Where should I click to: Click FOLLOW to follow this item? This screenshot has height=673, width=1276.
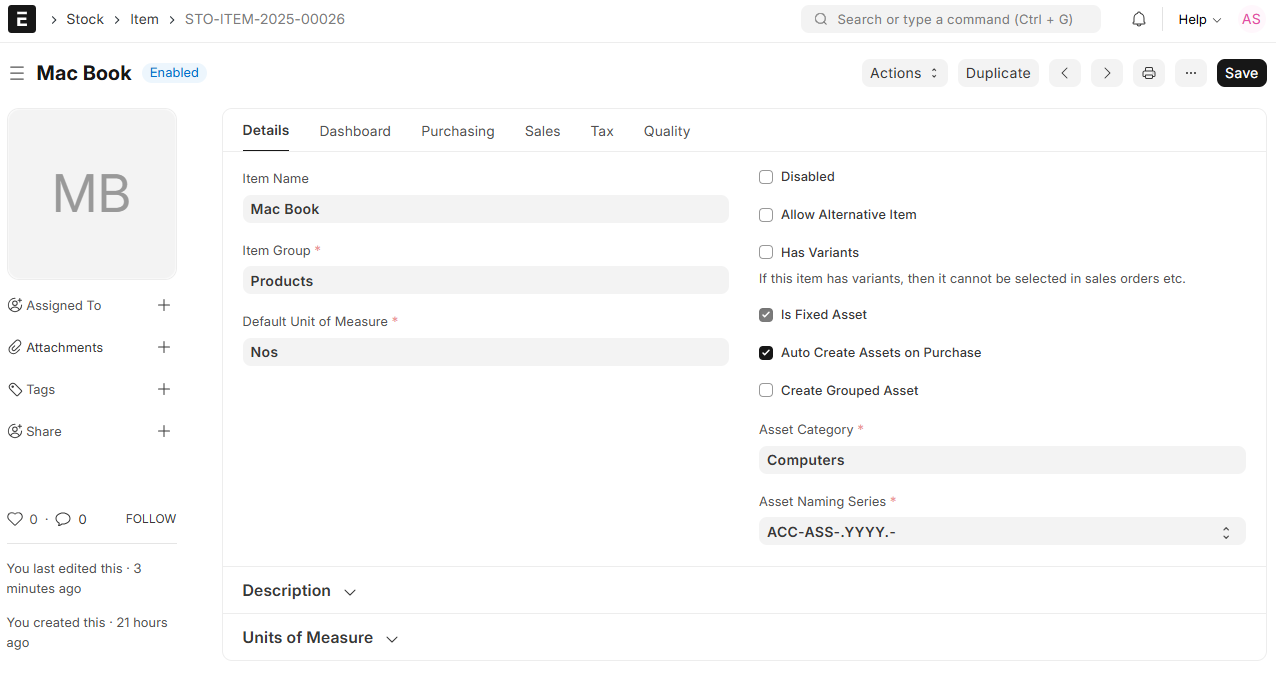tap(151, 519)
